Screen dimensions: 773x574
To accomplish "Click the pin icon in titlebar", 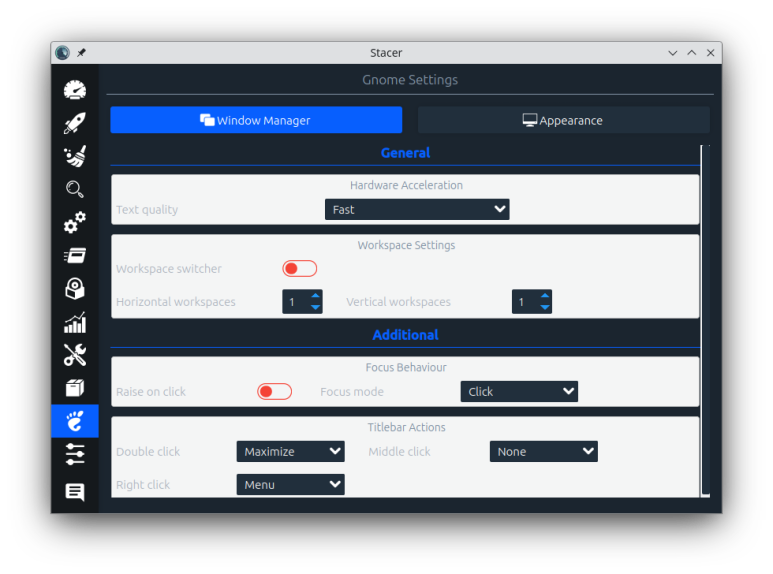I will pyautogui.click(x=81, y=53).
